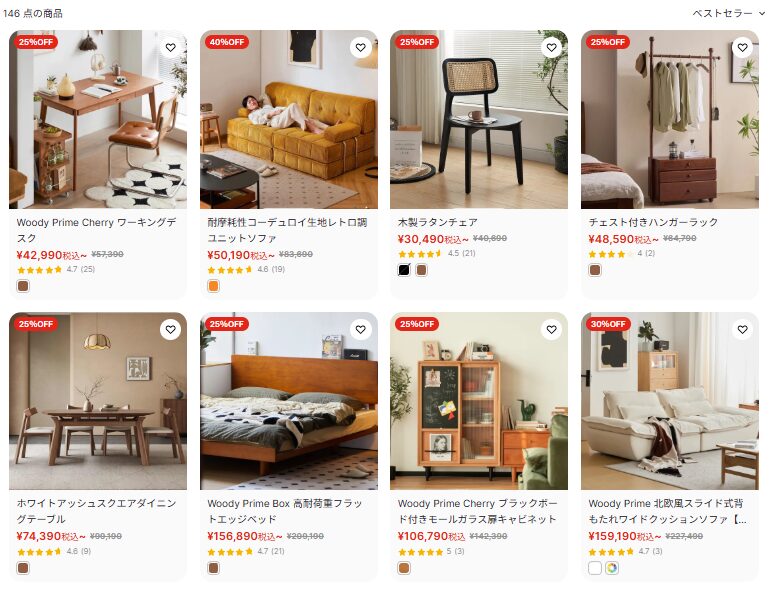Viewport: 775px width, 592px height.
Task: Open チェスト付きハンガーラック product link
Action: click(653, 222)
